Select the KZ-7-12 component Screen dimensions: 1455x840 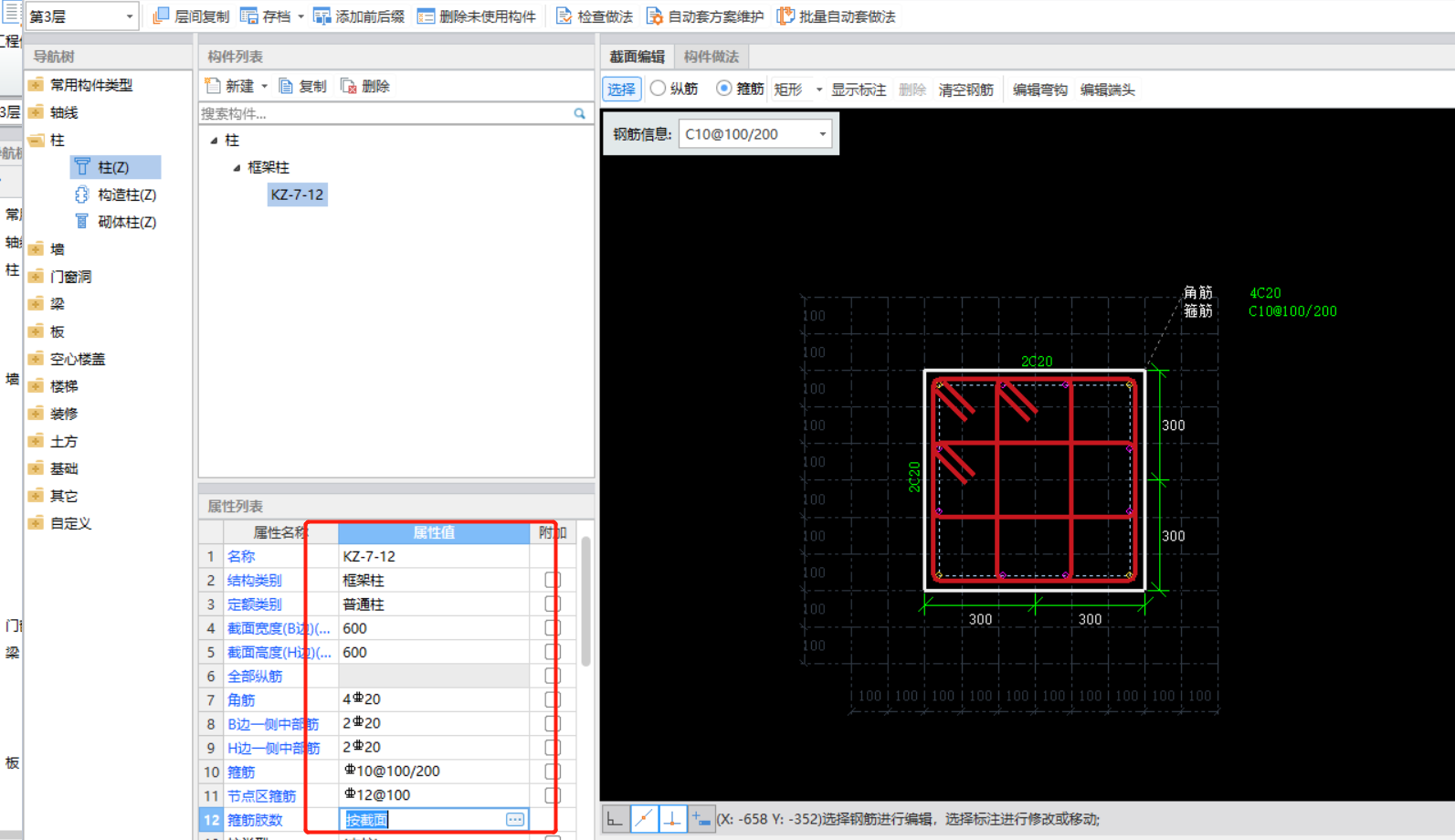coord(297,194)
